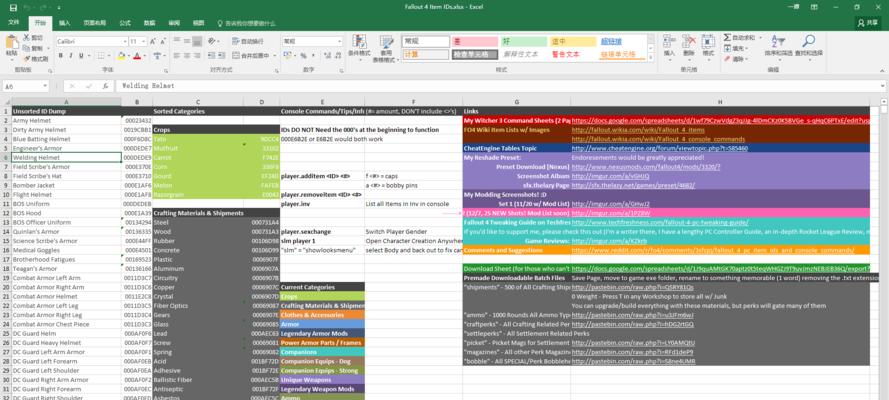Screen dimensions: 889x400
Task: Click the AutoSum sigma
Action: tap(727, 37)
